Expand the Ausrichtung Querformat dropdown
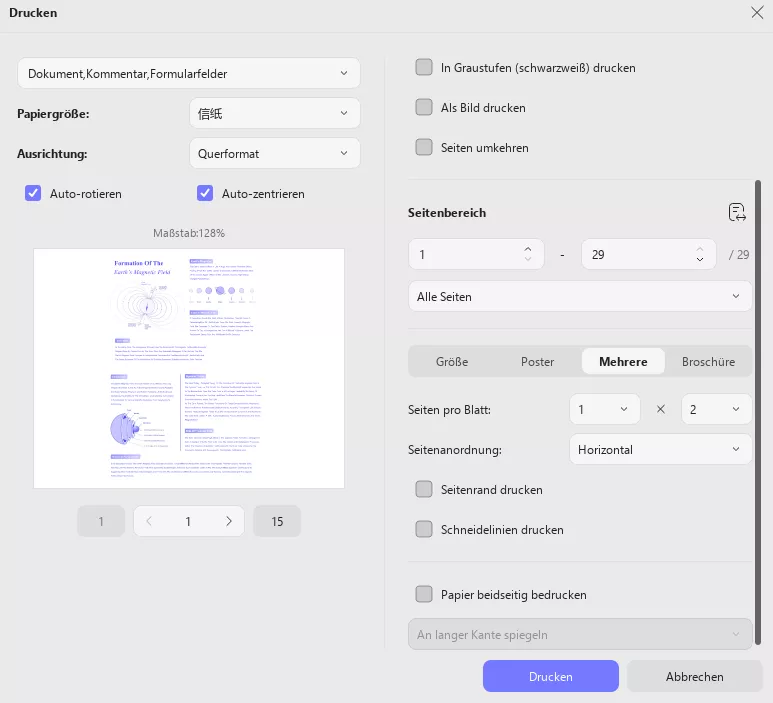This screenshot has width=773, height=703. (274, 154)
